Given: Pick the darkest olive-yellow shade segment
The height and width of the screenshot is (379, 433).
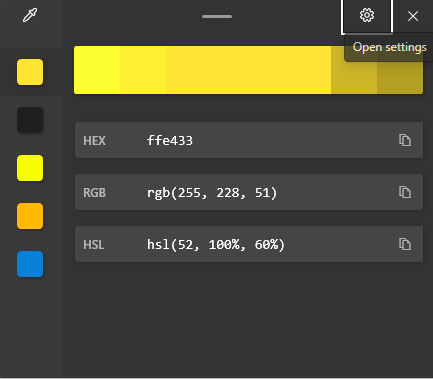Looking at the screenshot, I should tap(400, 78).
